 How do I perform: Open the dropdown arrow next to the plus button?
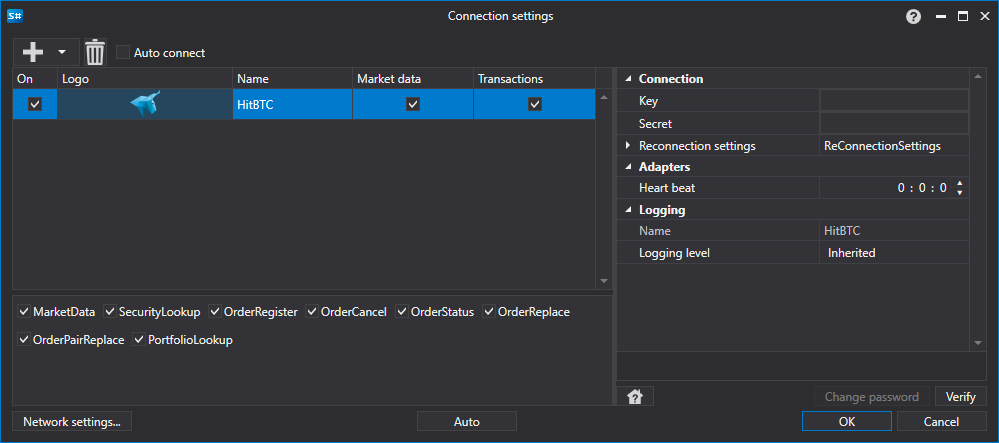coord(62,52)
